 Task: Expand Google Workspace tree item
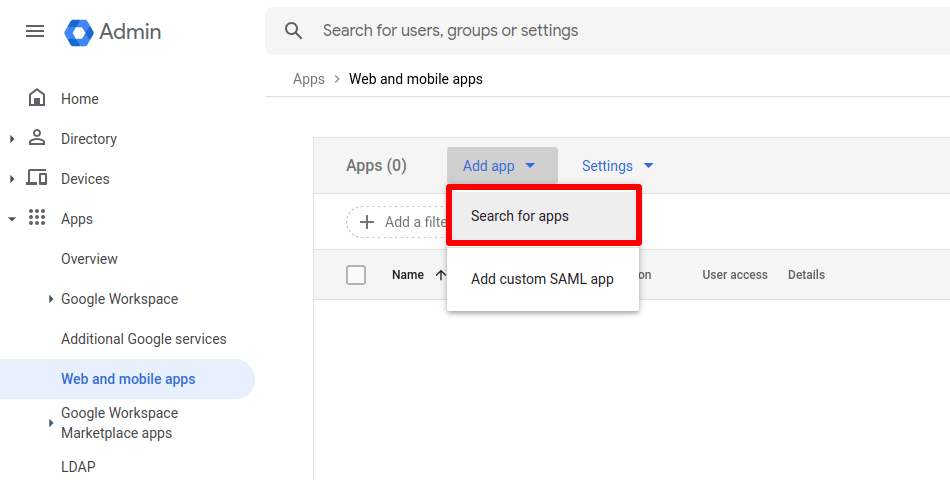pos(51,299)
